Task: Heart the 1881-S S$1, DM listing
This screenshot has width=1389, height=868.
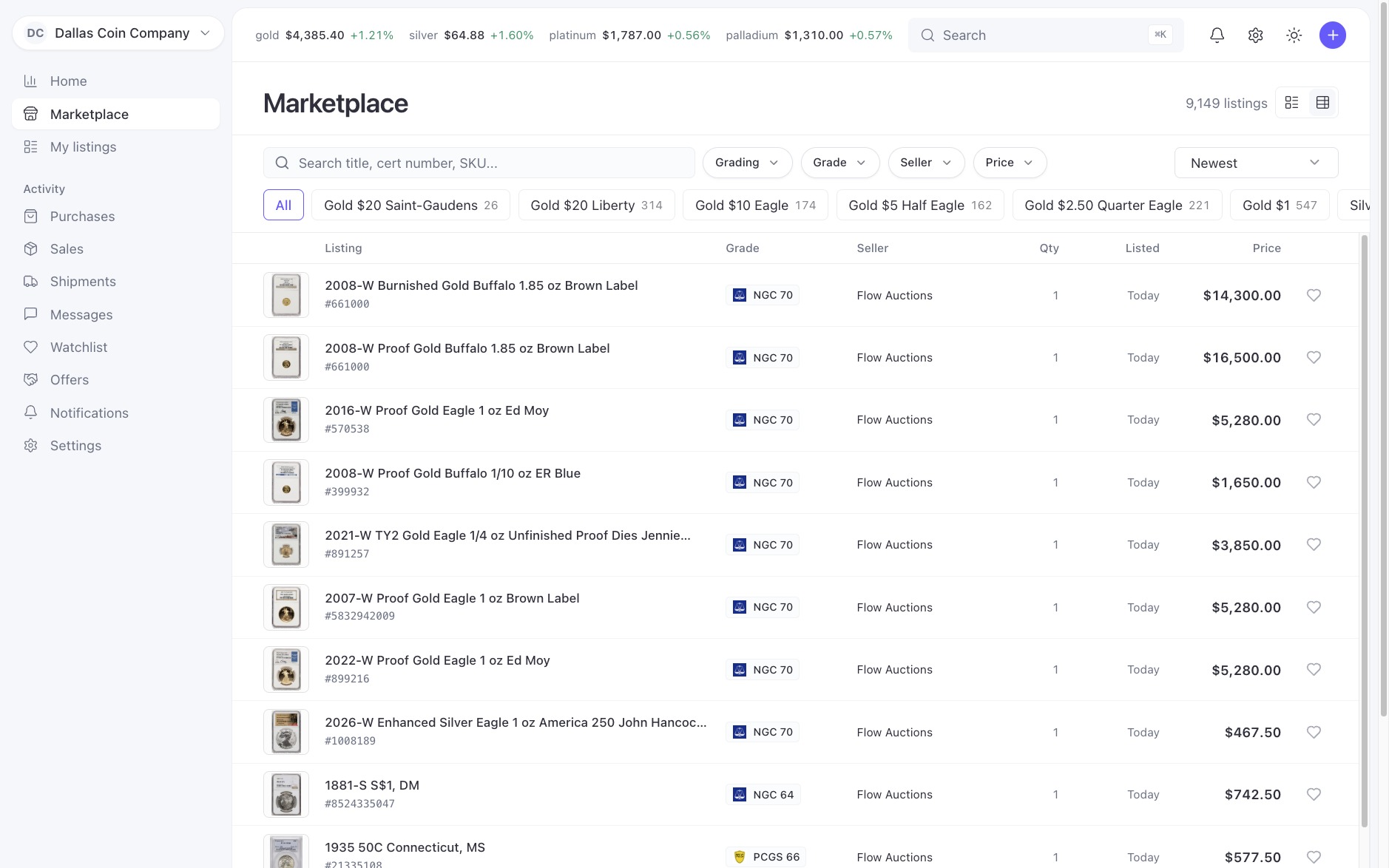Action: pos(1314,794)
